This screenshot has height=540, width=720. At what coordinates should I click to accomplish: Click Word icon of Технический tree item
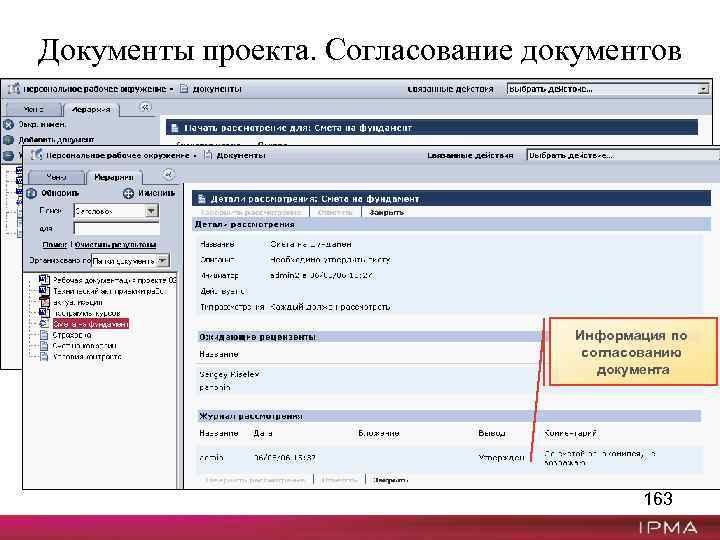44,291
